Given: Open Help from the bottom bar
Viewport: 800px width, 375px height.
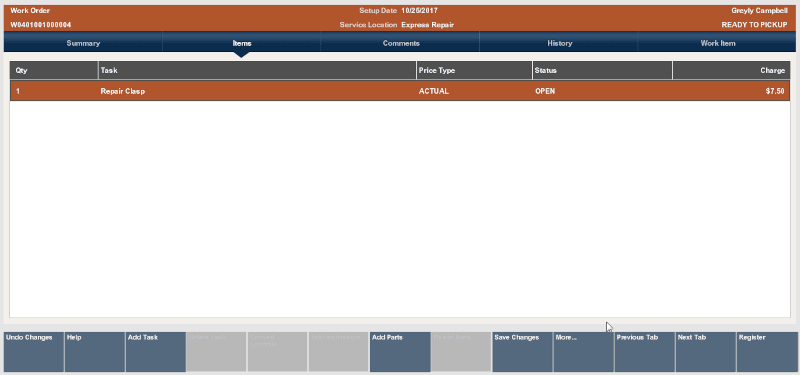Looking at the screenshot, I should click(95, 352).
